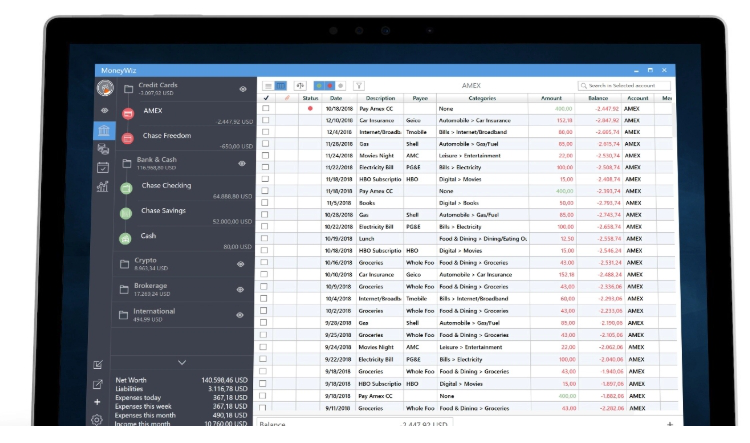The height and width of the screenshot is (443, 750).
Task: Sort by the Balance column header
Action: click(598, 98)
